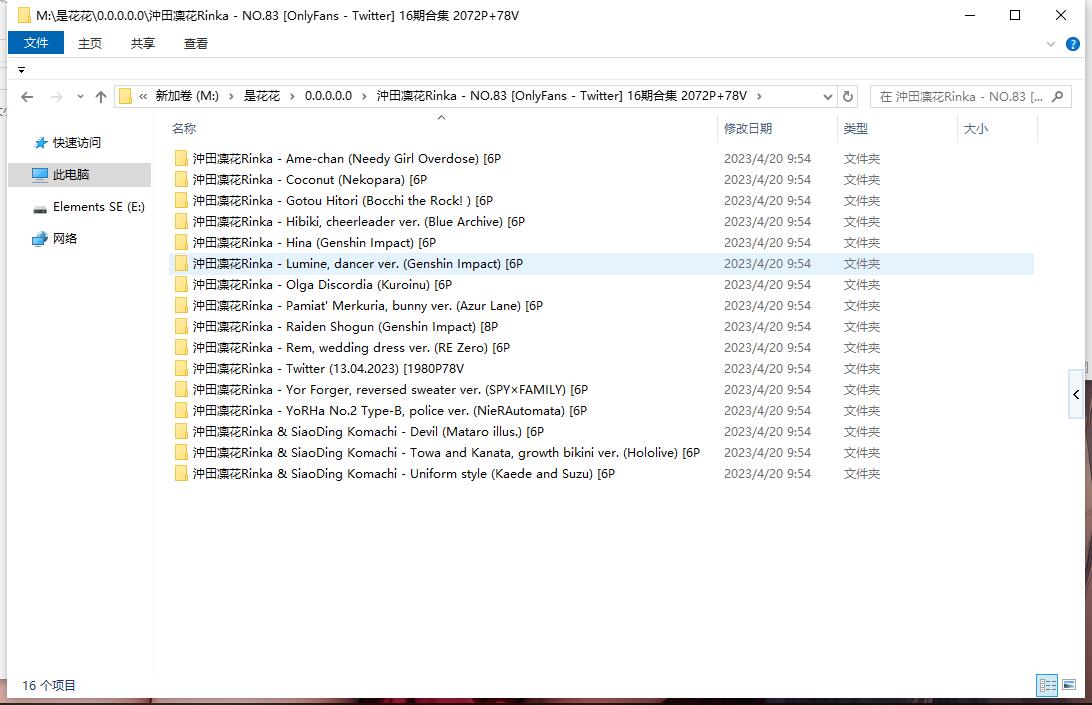
Task: Select 此电脑 in navigation pane
Action: (x=71, y=175)
